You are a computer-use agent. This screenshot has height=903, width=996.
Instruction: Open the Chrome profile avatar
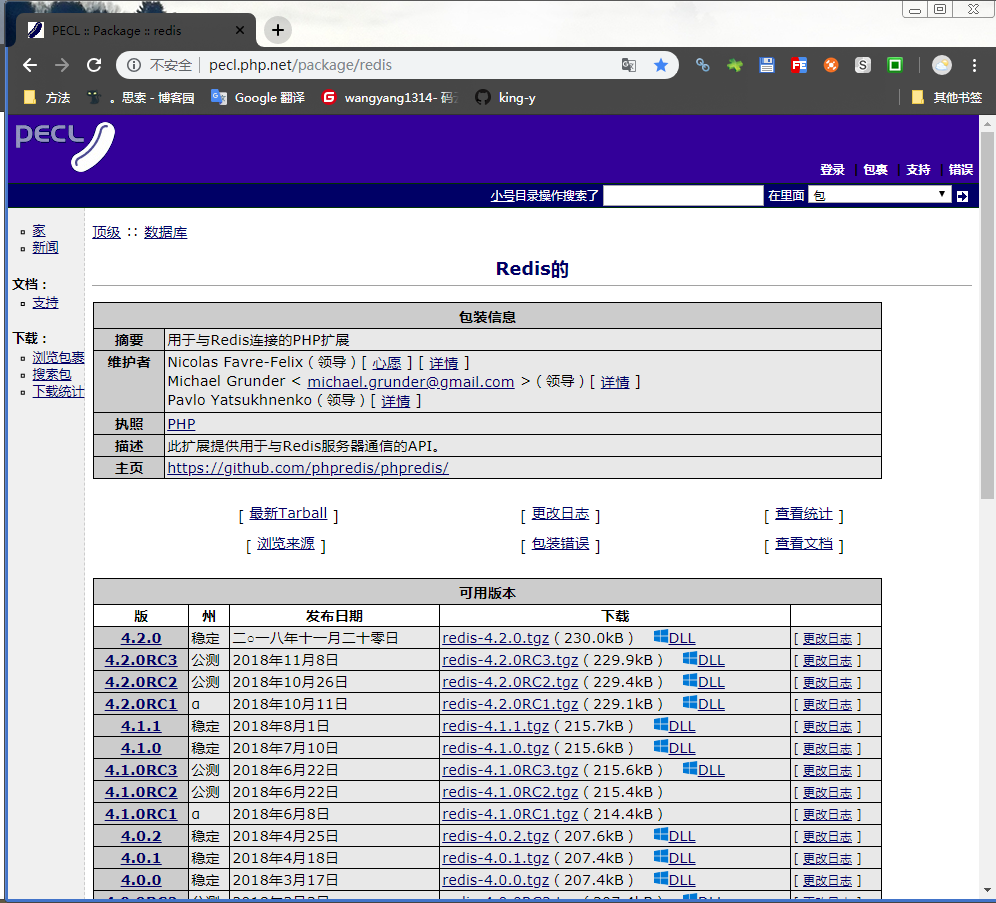[x=941, y=65]
